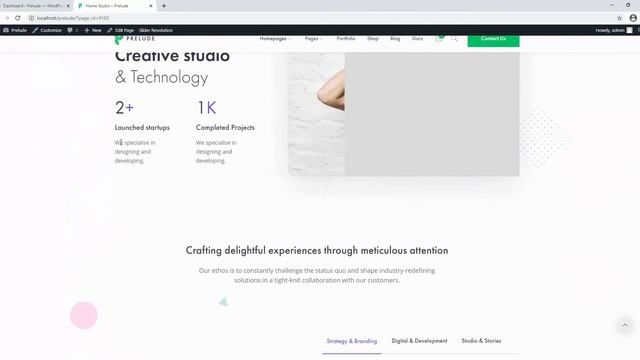Viewport: 640px width, 360px height.
Task: Minimize the browser window
Action: [612, 5]
